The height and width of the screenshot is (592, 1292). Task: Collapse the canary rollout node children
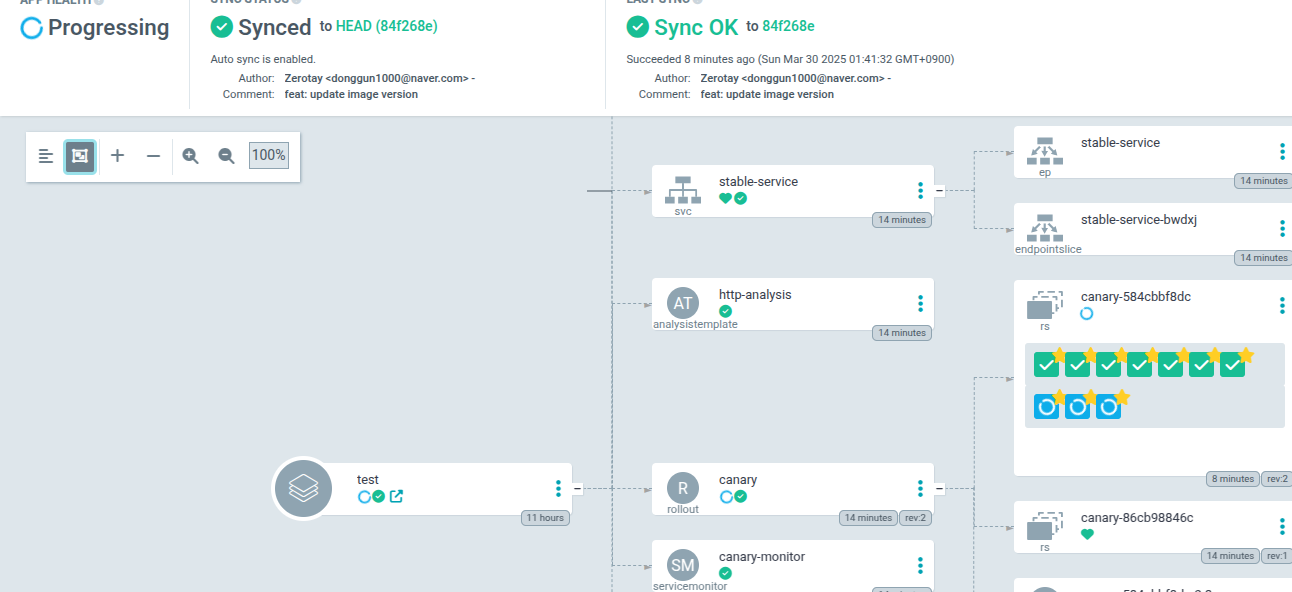click(939, 489)
